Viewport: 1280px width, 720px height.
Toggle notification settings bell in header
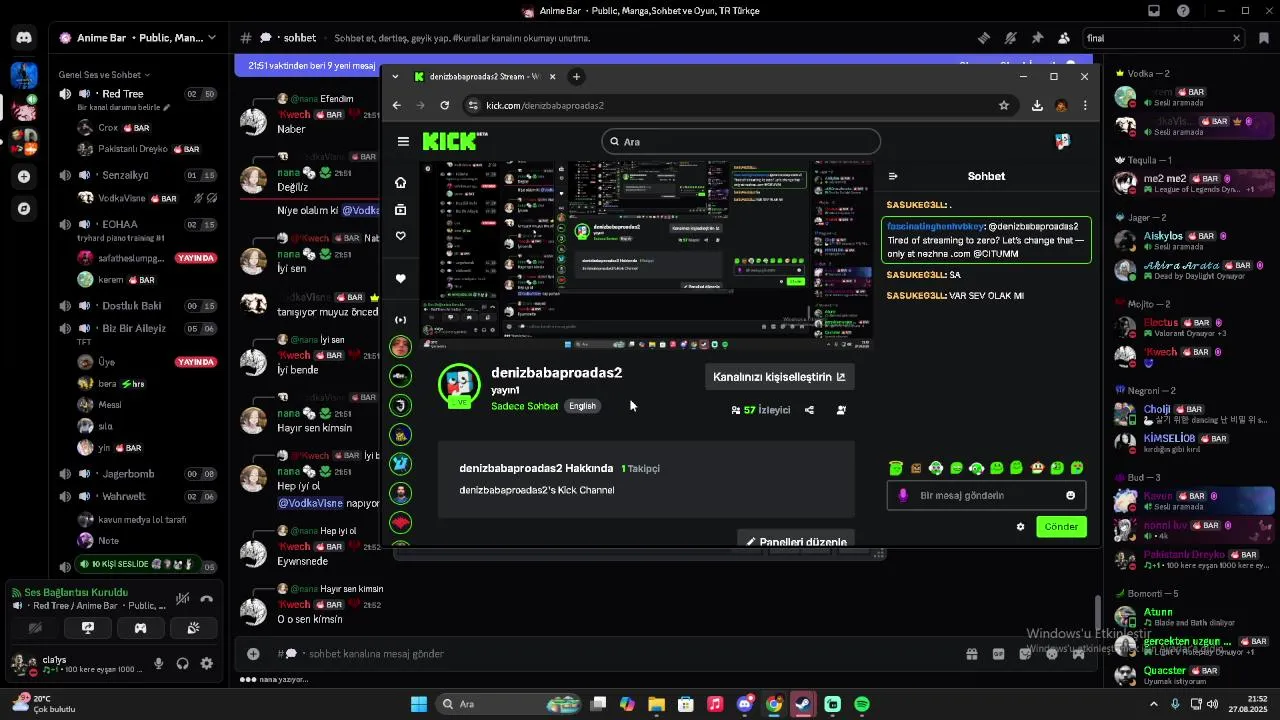(x=1011, y=38)
